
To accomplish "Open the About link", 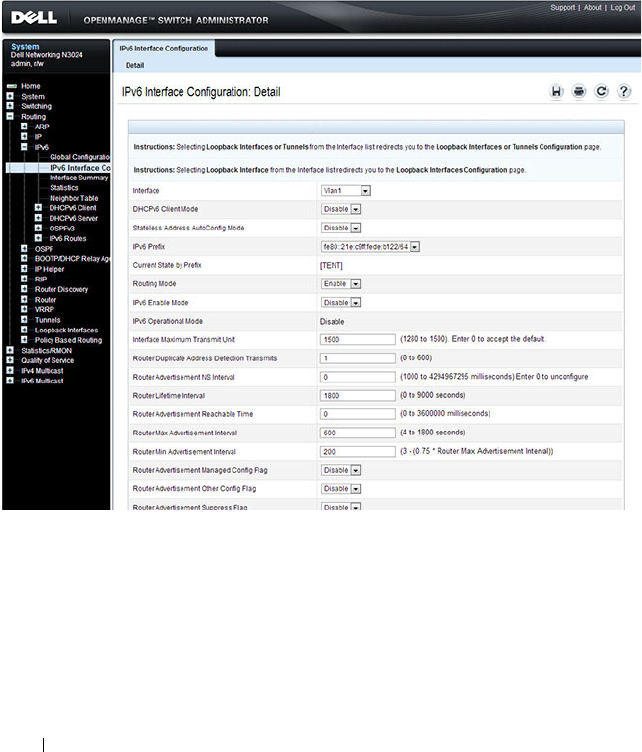I will point(593,8).
